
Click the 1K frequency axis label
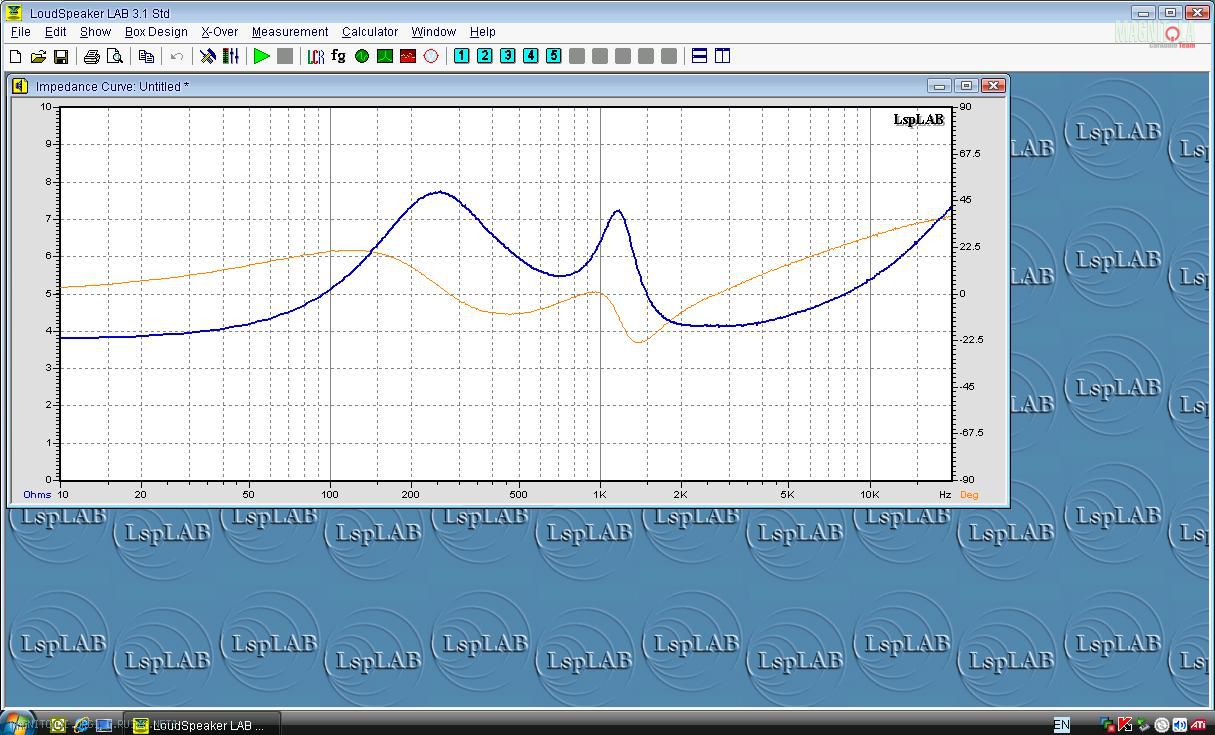pyautogui.click(x=600, y=495)
